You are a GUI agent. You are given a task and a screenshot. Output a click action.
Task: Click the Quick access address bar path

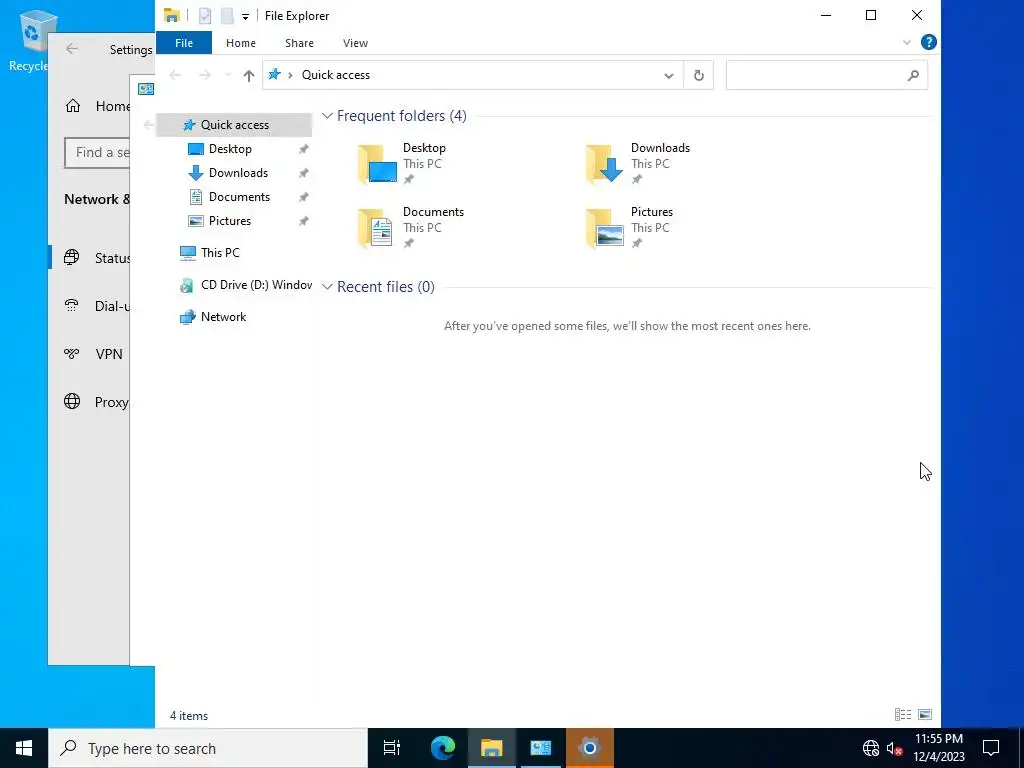[x=336, y=75]
